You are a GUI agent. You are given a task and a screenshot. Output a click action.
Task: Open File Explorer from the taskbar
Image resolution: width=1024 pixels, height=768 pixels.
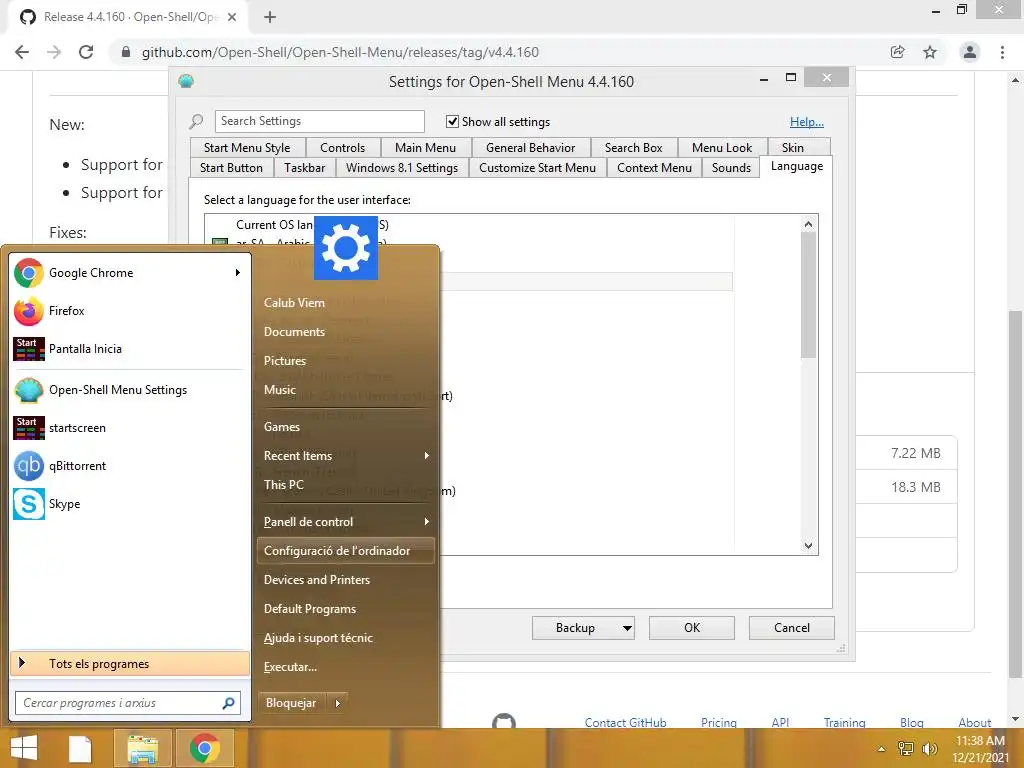tap(142, 748)
